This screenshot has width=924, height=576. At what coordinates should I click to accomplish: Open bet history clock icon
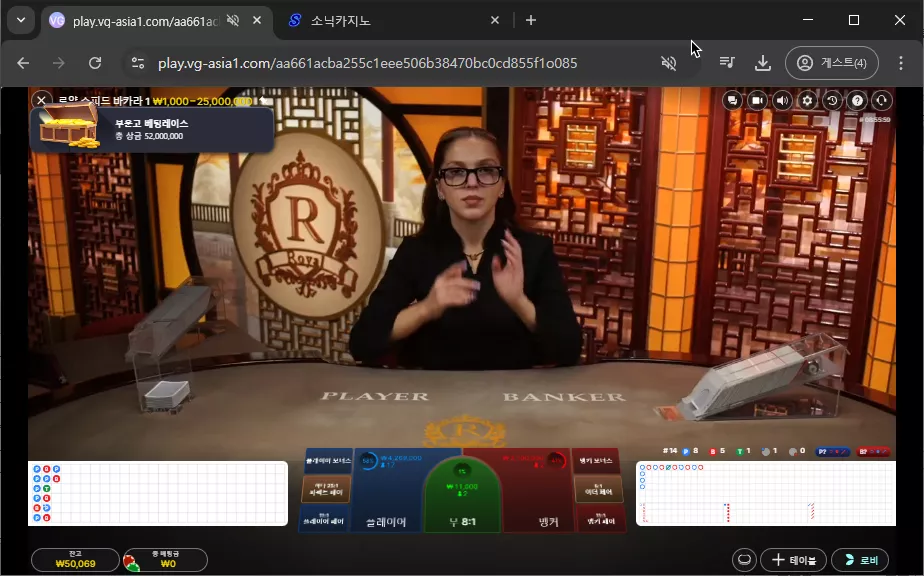tap(832, 101)
